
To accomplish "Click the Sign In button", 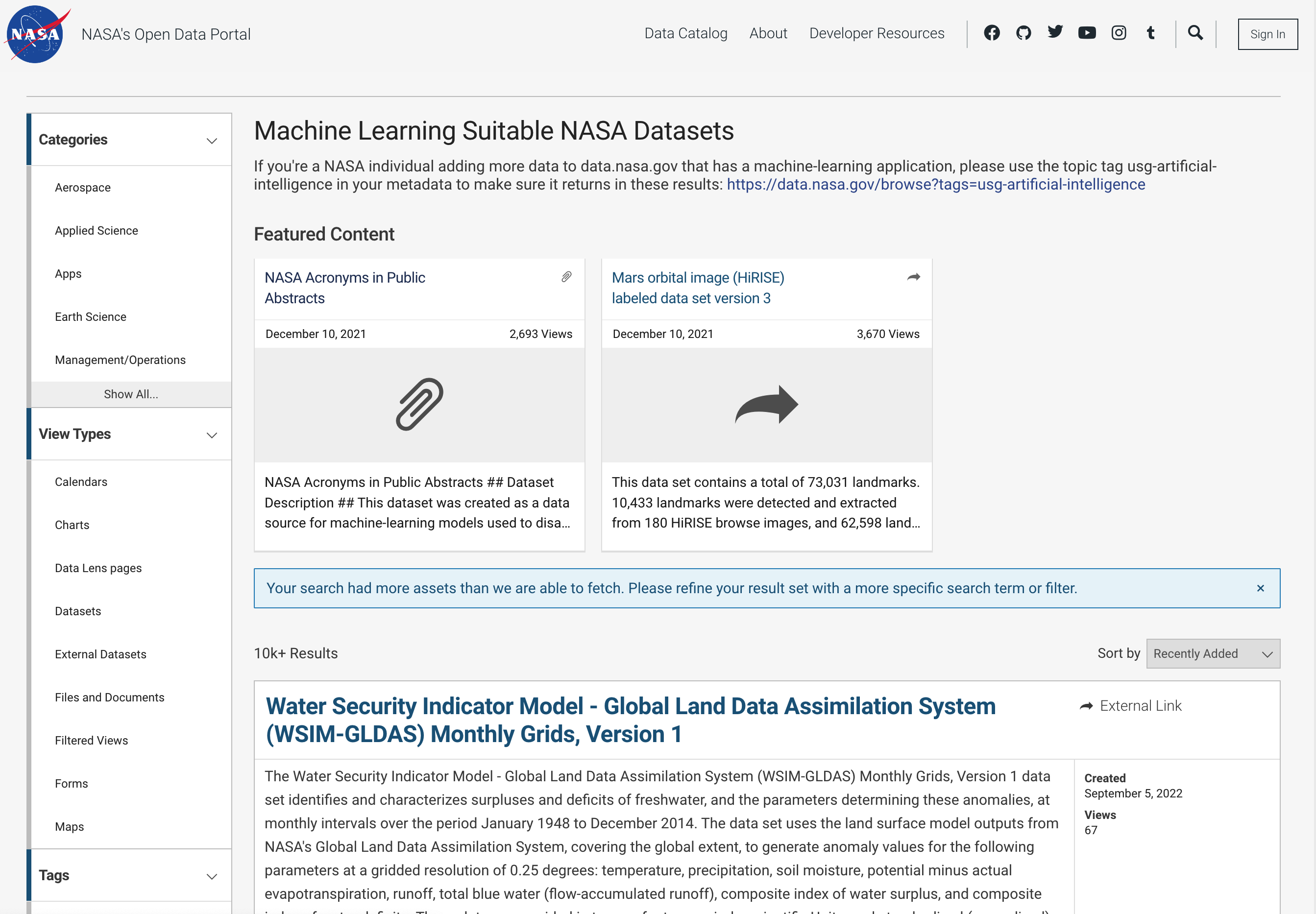I will 1267,34.
